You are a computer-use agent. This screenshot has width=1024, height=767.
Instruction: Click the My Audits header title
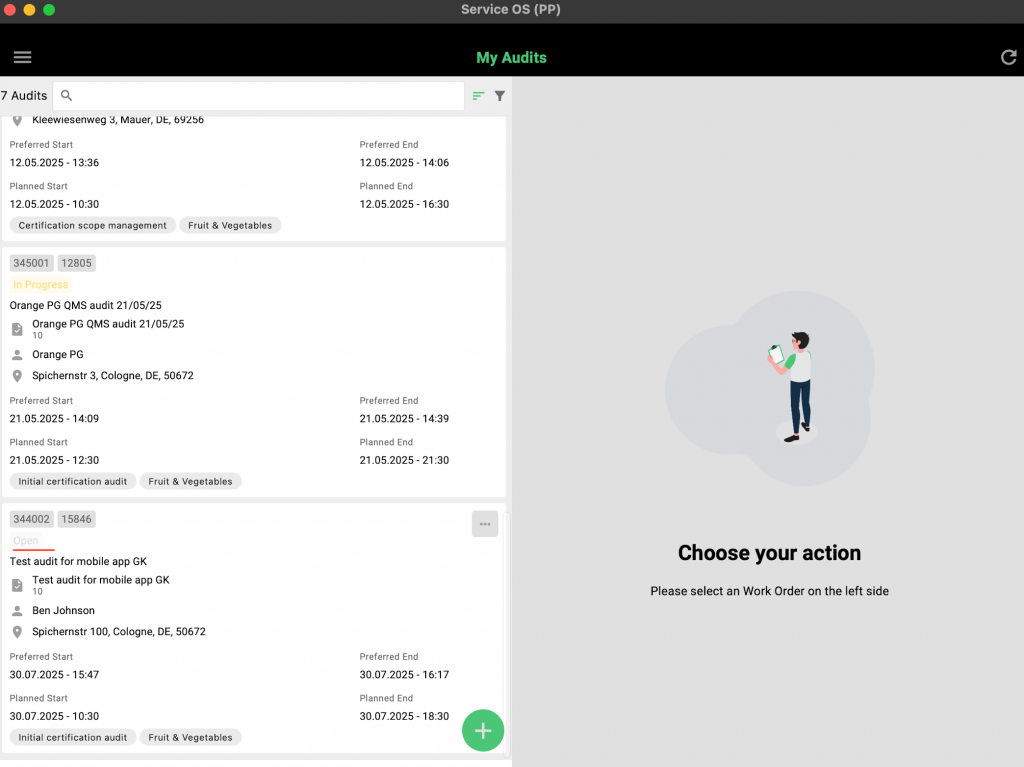[x=511, y=58]
